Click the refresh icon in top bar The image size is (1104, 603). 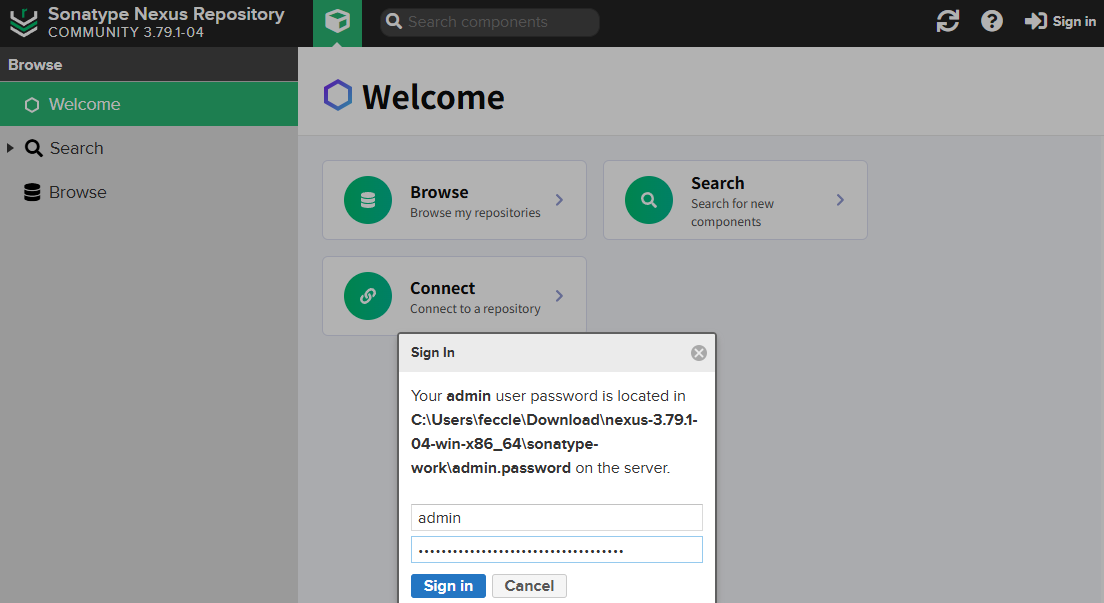[948, 21]
